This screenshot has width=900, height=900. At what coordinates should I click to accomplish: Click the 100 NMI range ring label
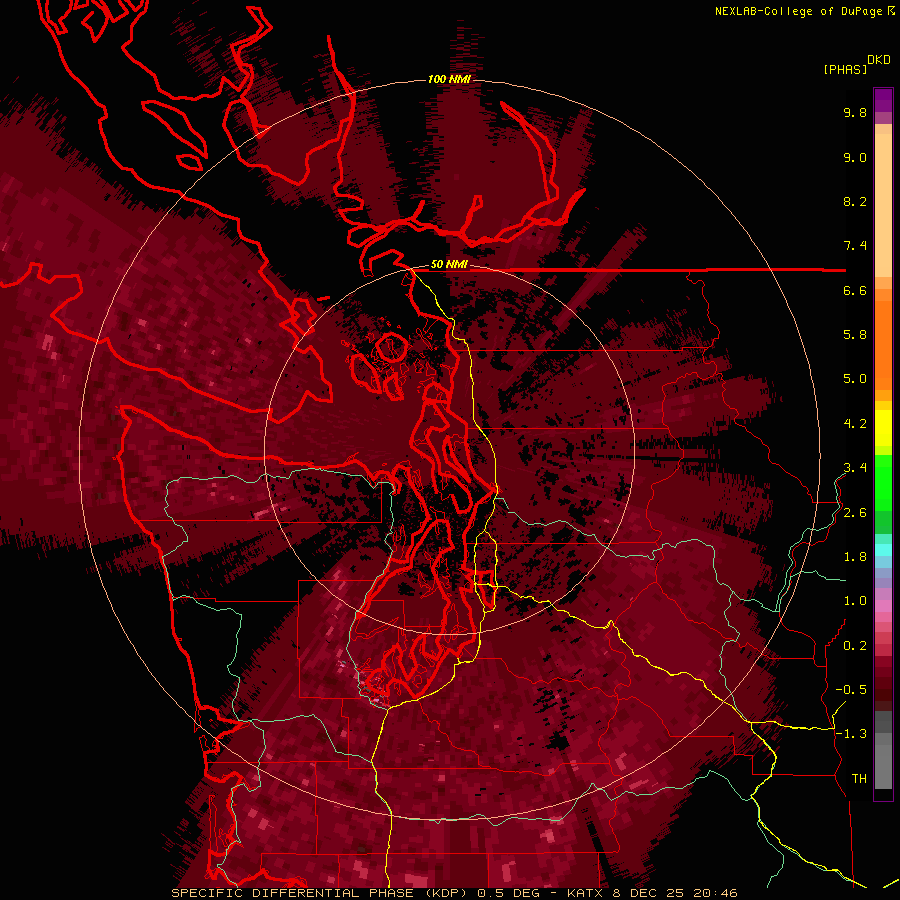coord(449,79)
